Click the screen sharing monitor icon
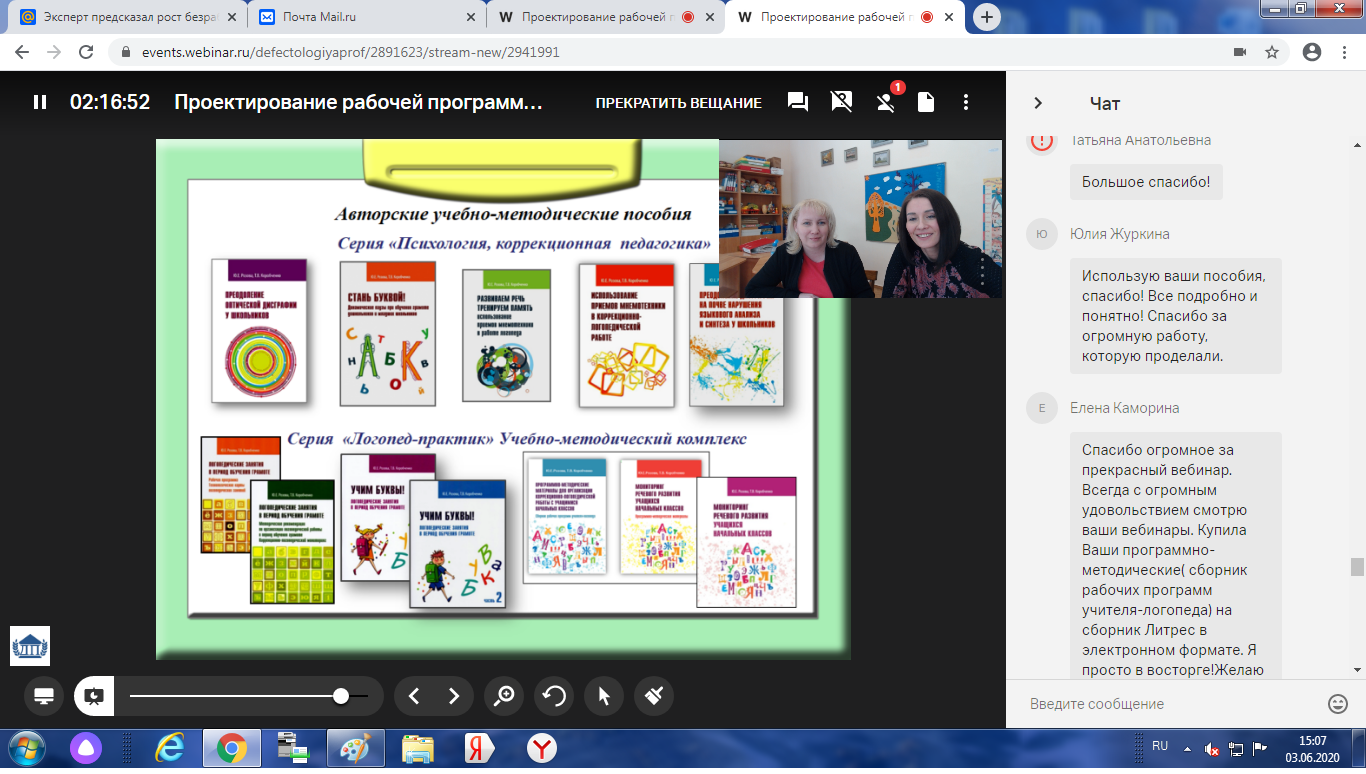Image resolution: width=1366 pixels, height=774 pixels. point(44,696)
